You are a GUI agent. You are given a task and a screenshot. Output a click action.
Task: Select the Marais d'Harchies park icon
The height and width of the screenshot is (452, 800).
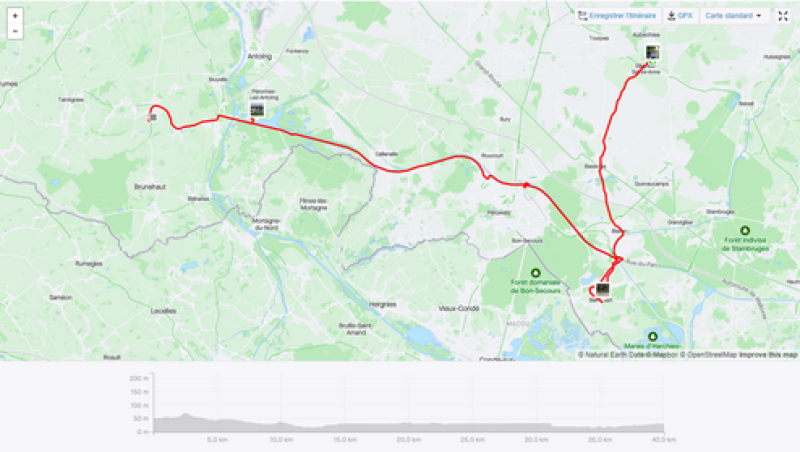652,337
